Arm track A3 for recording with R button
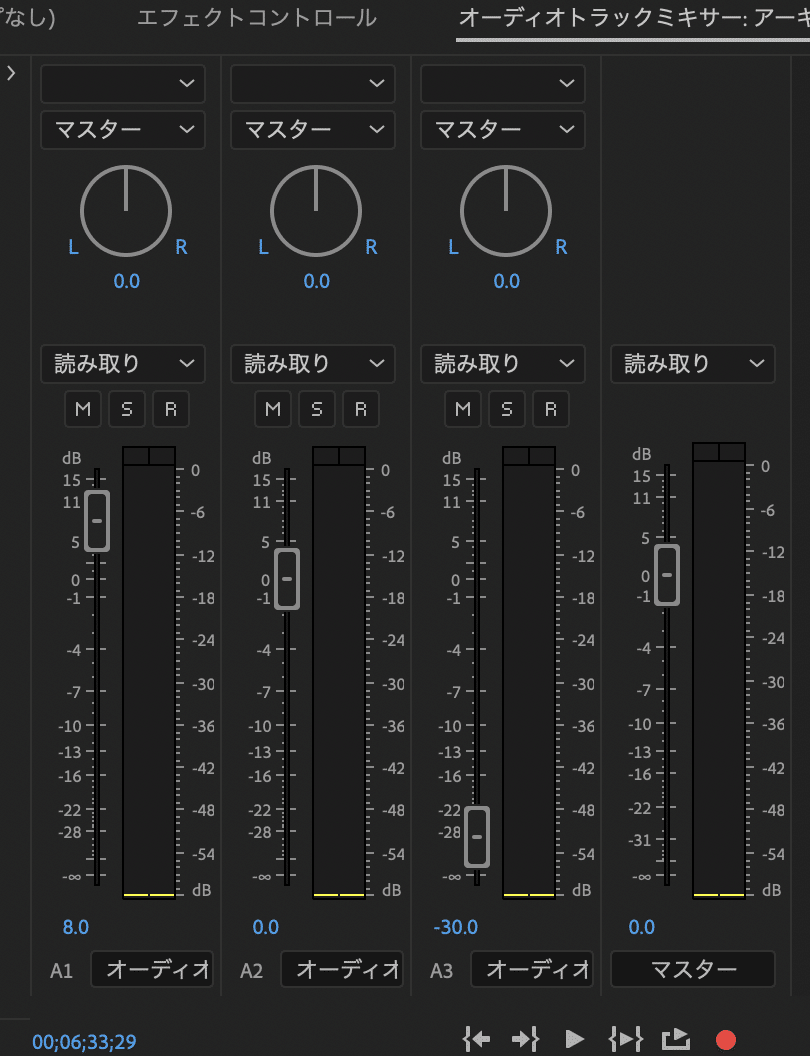 [551, 409]
